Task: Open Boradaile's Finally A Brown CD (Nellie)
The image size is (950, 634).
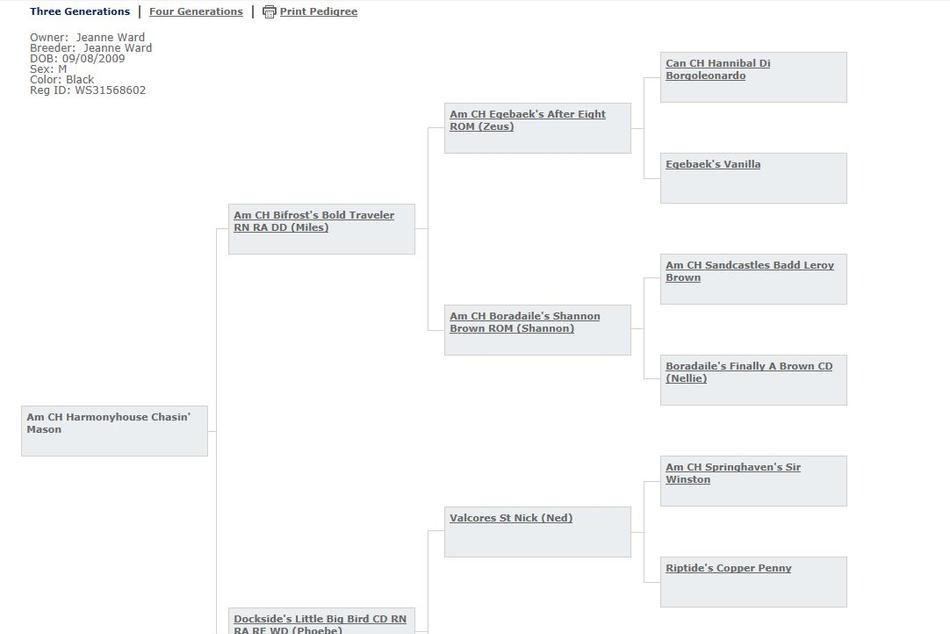Action: [x=749, y=372]
